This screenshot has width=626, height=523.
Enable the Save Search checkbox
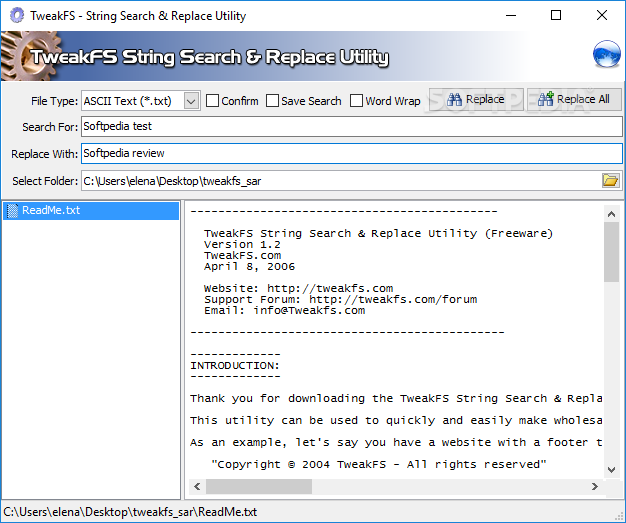click(x=272, y=101)
